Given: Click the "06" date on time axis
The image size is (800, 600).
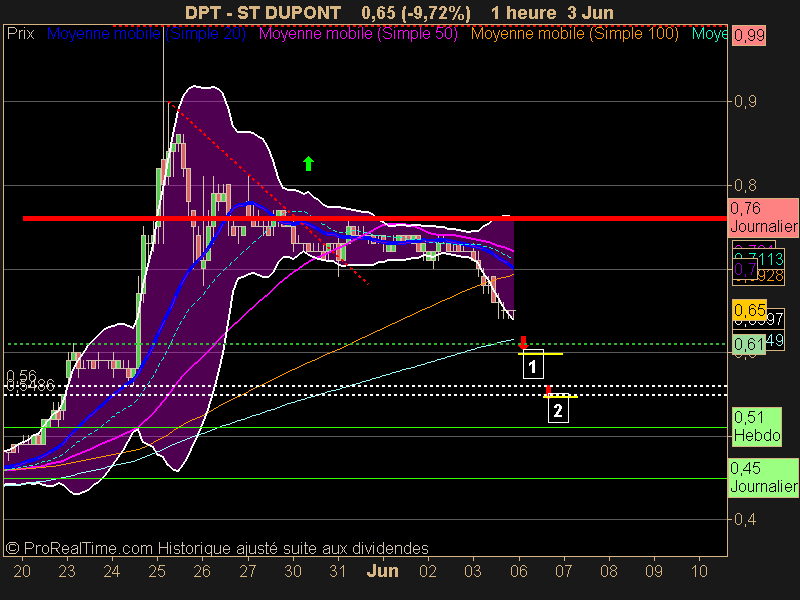Looking at the screenshot, I should coord(518,571).
